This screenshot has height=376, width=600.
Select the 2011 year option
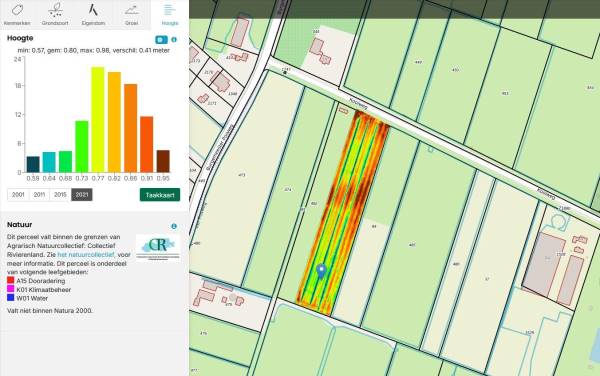[x=39, y=195]
